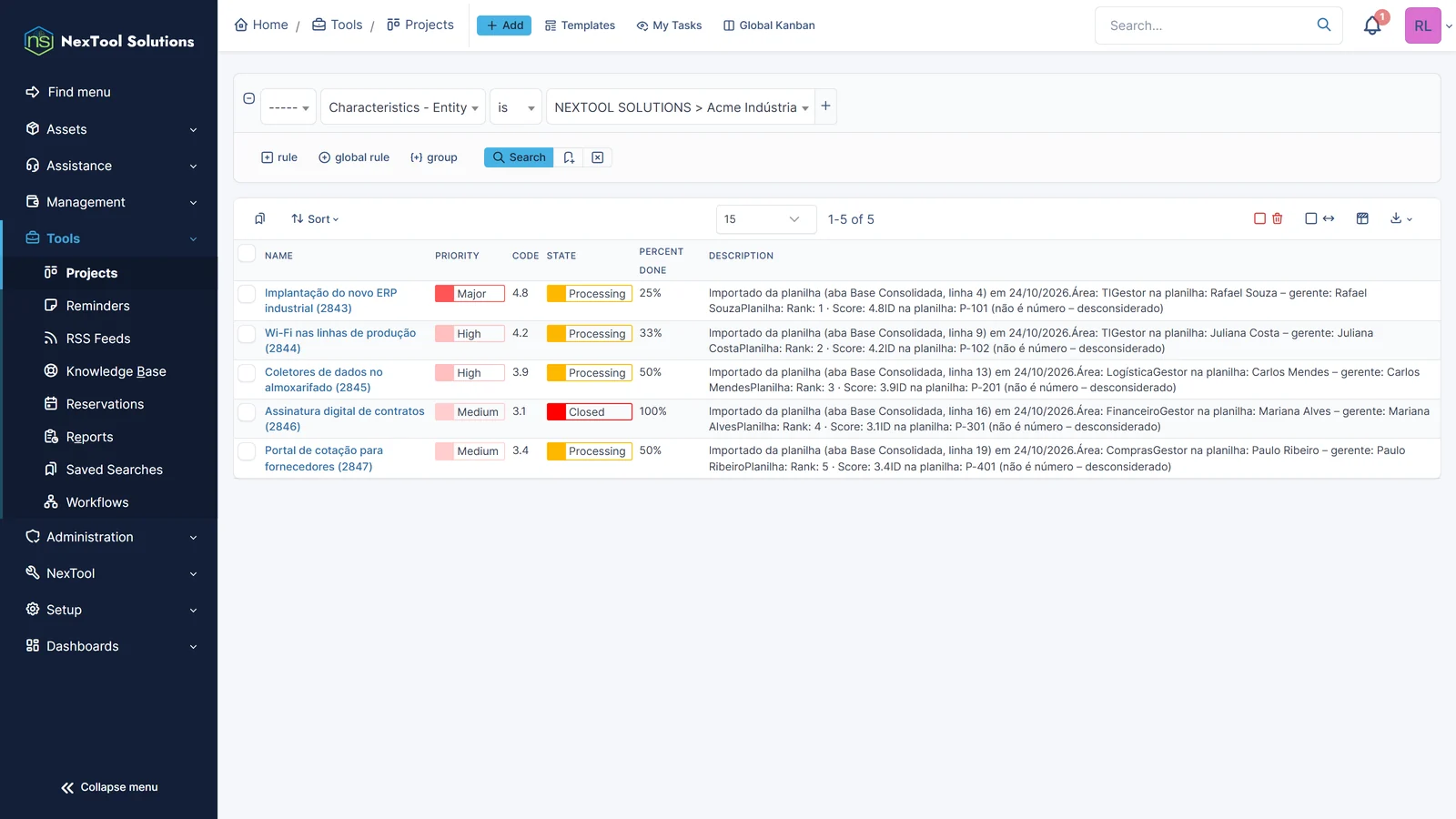The image size is (1456, 819).
Task: Open the notifications bell
Action: click(1372, 25)
